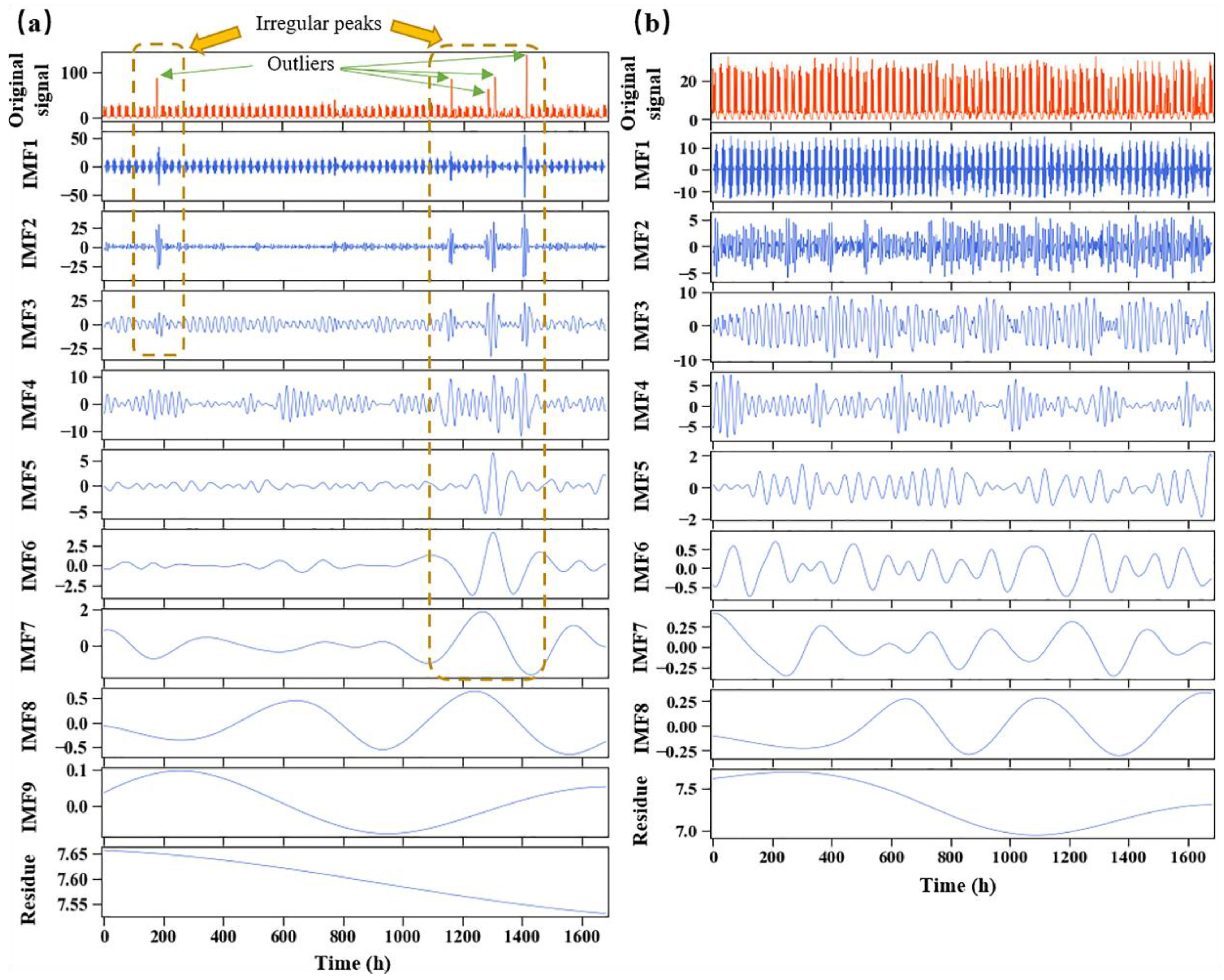Click the tallest outlier spike near 1400 h

point(526,85)
